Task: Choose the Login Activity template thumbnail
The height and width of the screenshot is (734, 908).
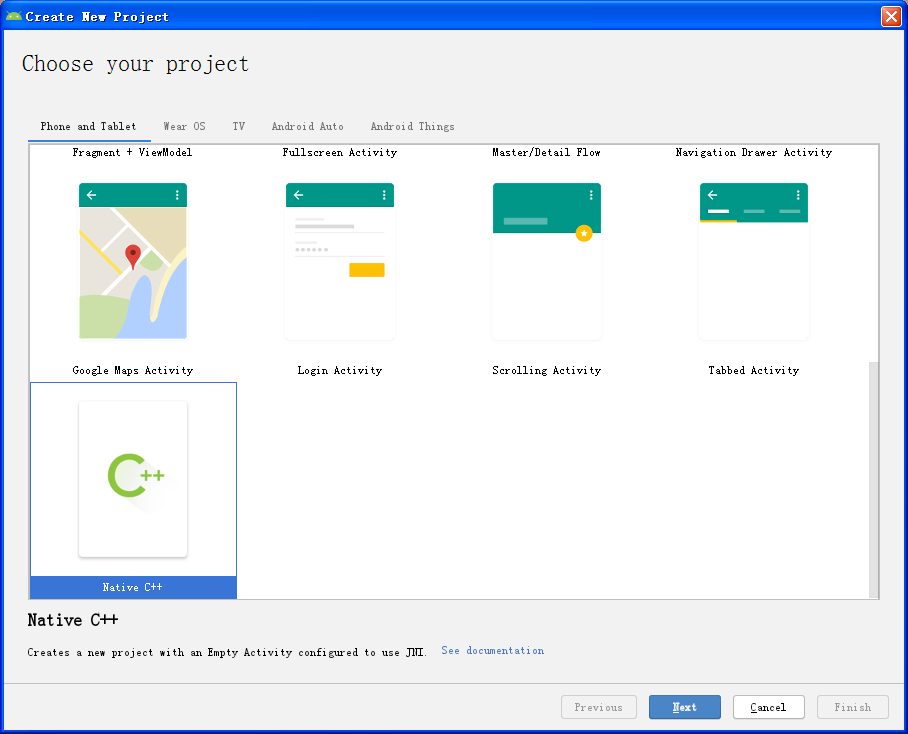Action: 340,261
